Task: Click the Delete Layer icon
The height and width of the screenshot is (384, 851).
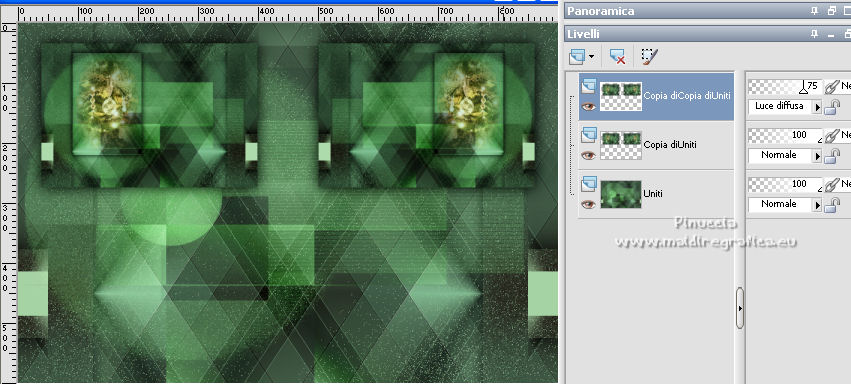Action: pos(617,56)
